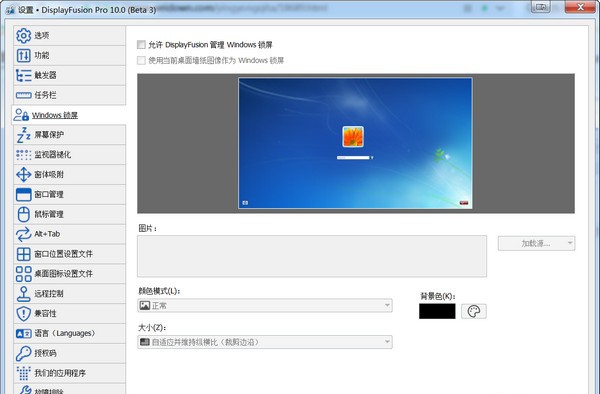This screenshot has height=394, width=600.
Task: Open the 任务栏 tab
Action: pyautogui.click(x=70, y=95)
